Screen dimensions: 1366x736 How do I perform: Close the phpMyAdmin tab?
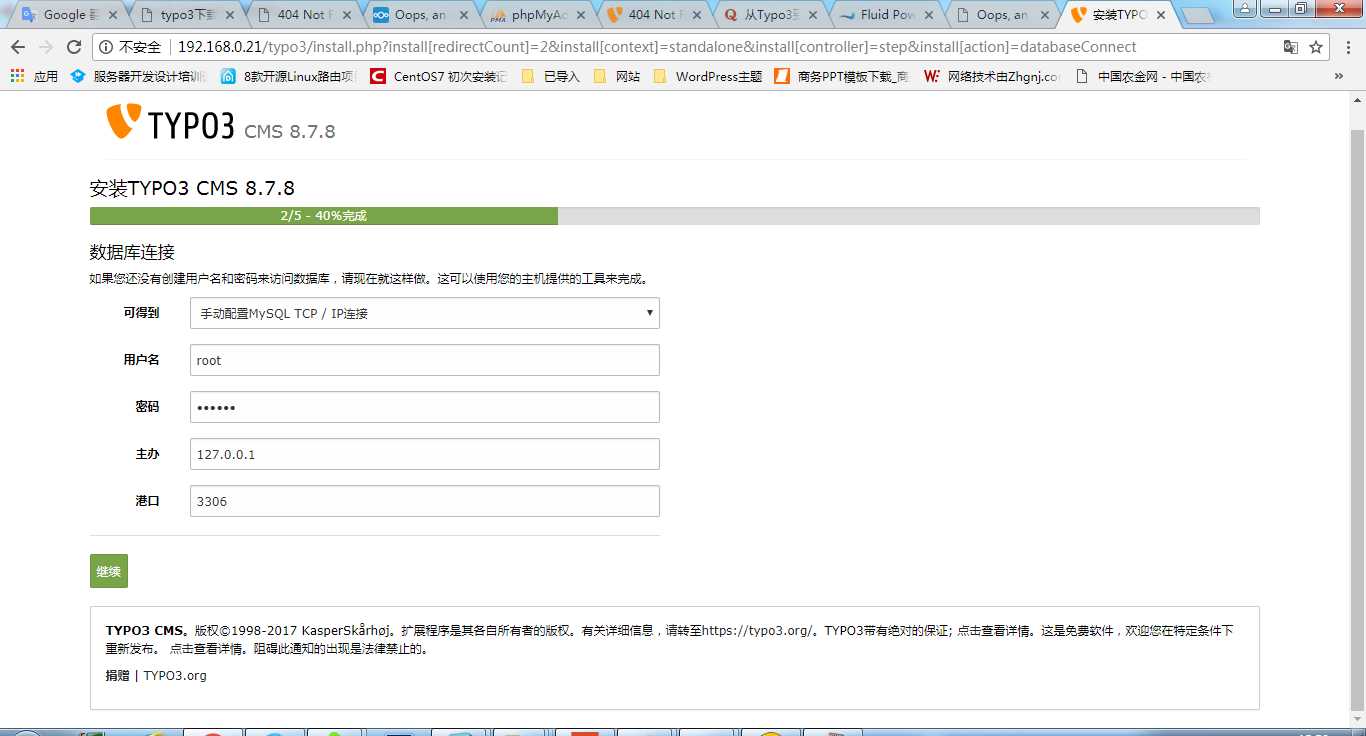(580, 15)
